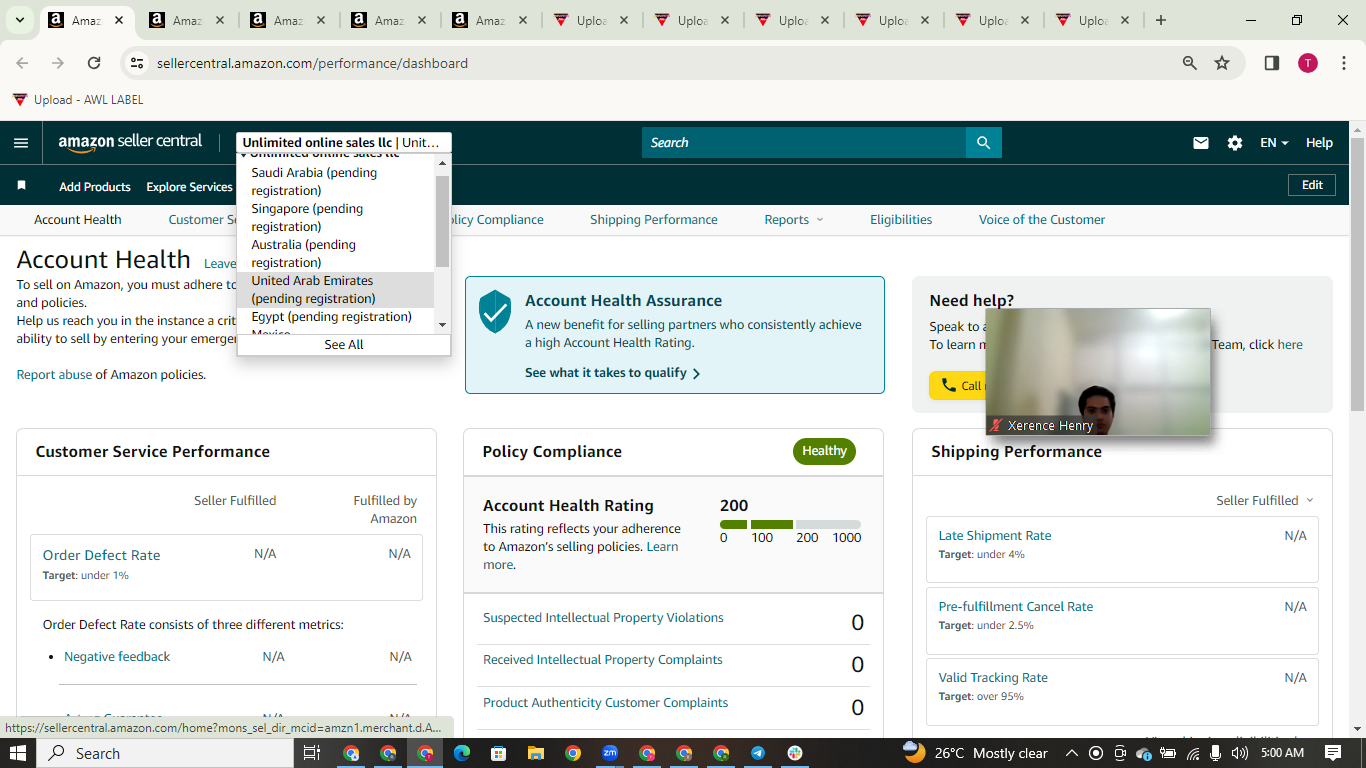
Task: Reload the page with the refresh icon
Action: pyautogui.click(x=94, y=63)
